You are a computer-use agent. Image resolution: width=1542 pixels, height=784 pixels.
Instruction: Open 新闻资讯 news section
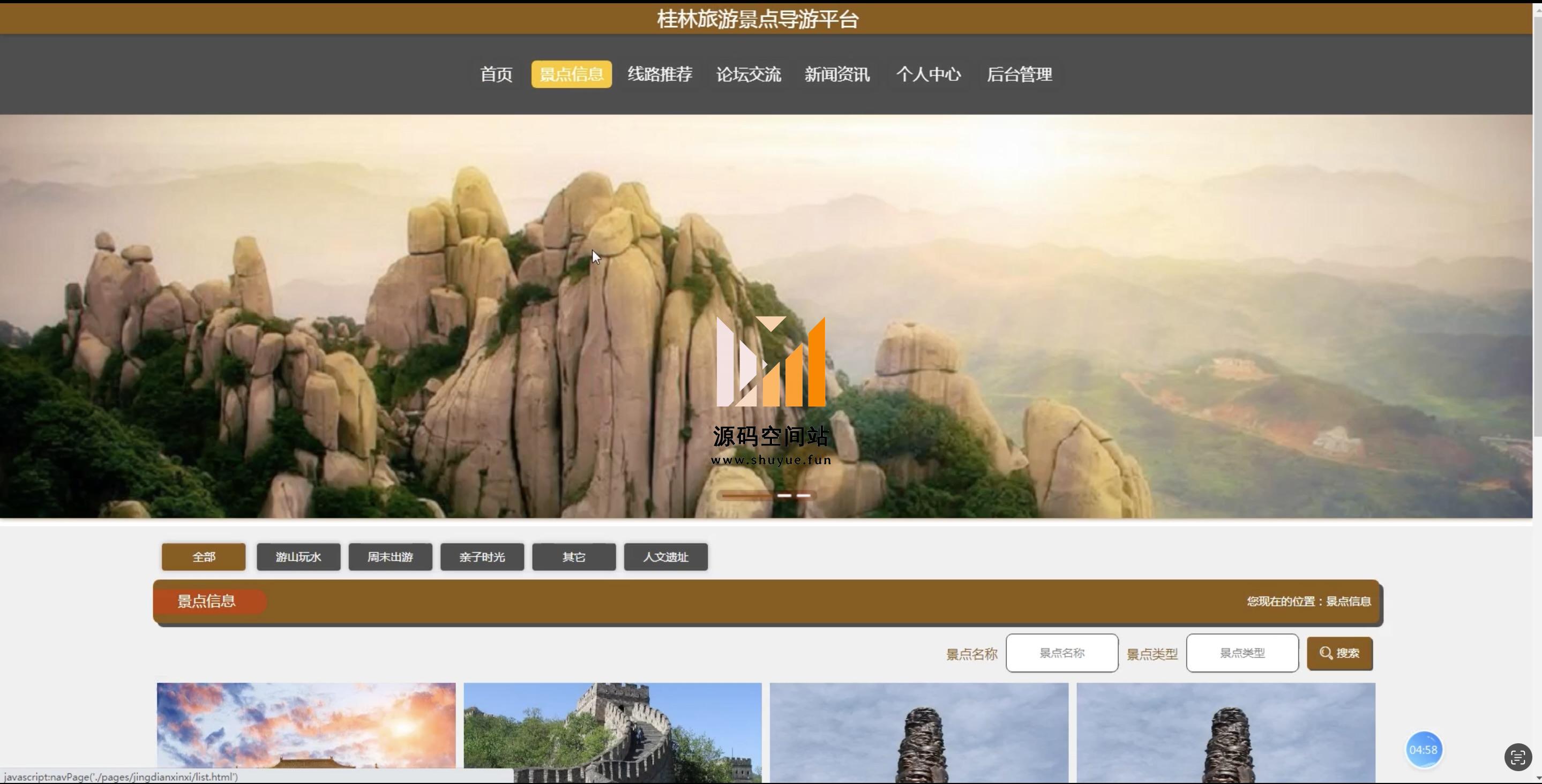coord(836,74)
